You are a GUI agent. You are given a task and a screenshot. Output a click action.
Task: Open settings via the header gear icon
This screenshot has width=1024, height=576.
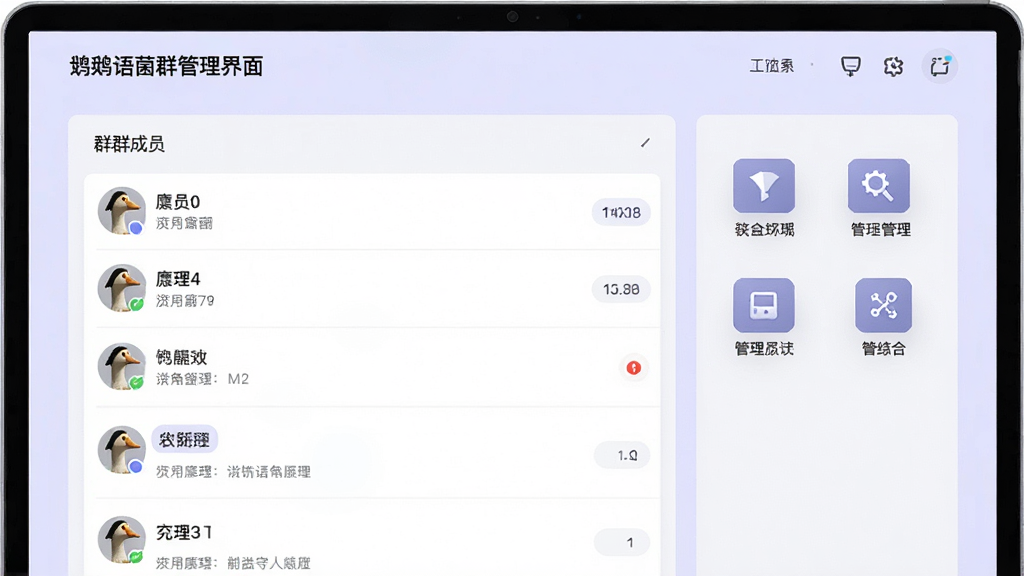pyautogui.click(x=893, y=67)
